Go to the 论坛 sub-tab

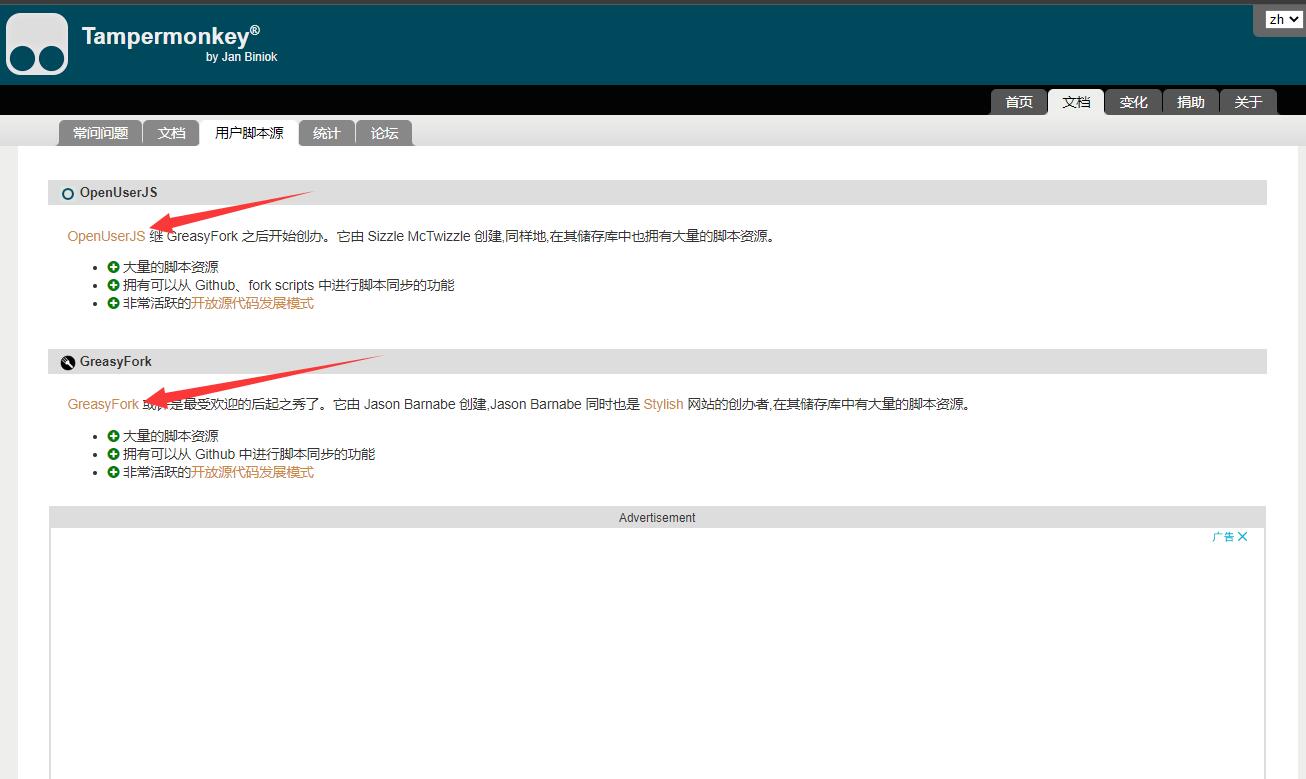(385, 133)
